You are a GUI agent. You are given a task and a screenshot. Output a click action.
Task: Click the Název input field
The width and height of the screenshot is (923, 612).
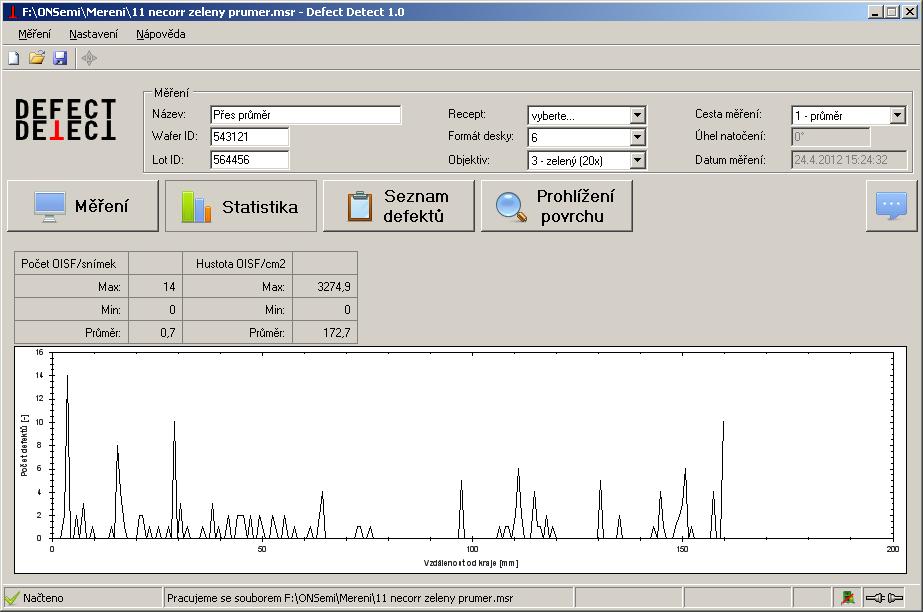(306, 115)
